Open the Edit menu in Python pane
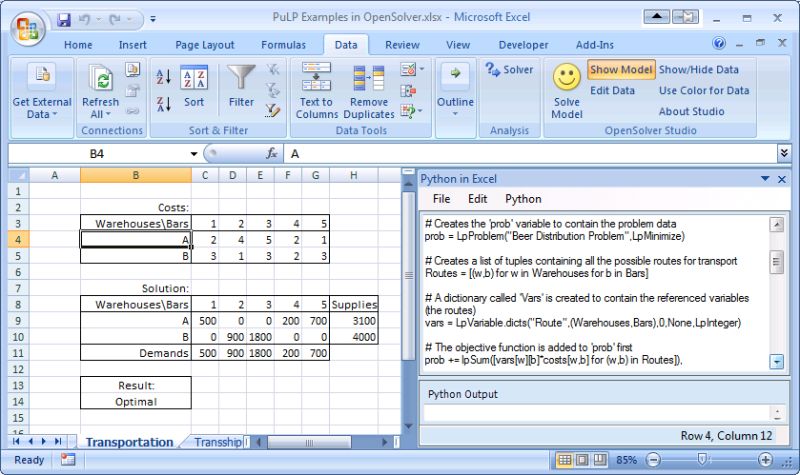800x475 pixels. tap(478, 199)
